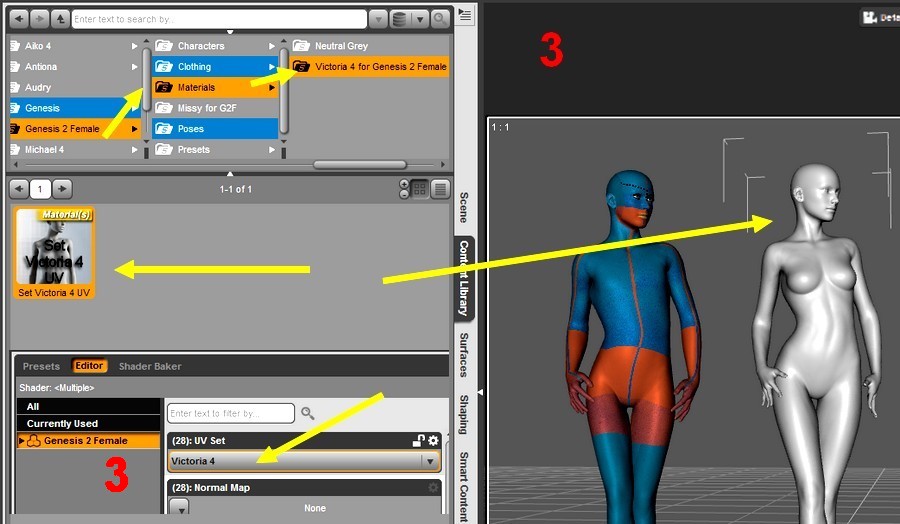Click the folder columns horizontal scrollbar
Viewport: 900px width, 524px height.
pyautogui.click(x=360, y=165)
